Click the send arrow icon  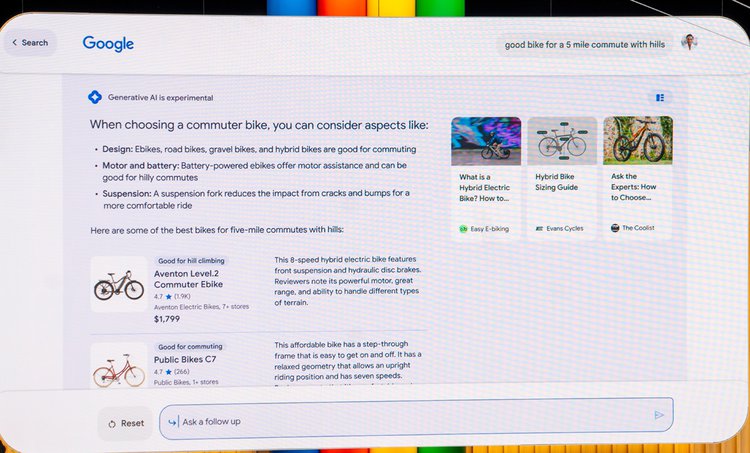pos(659,415)
